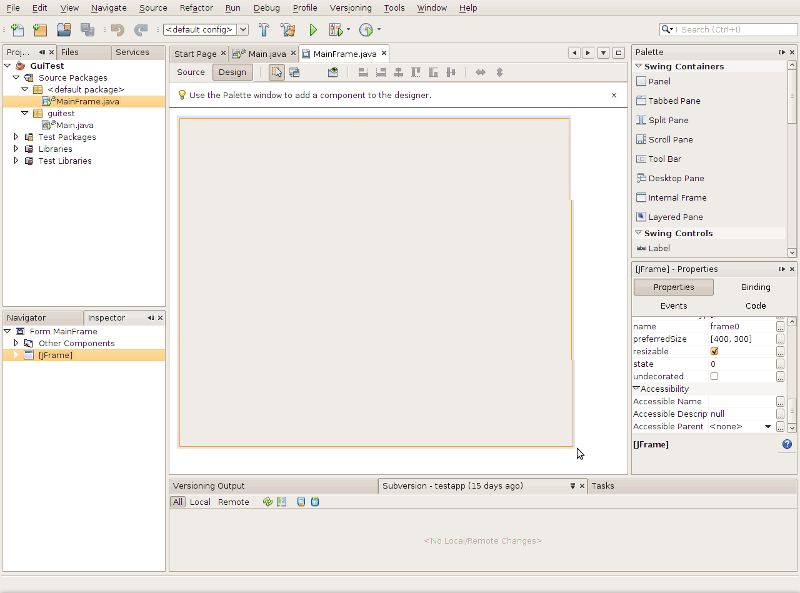Click the align right in column icon

point(381,72)
